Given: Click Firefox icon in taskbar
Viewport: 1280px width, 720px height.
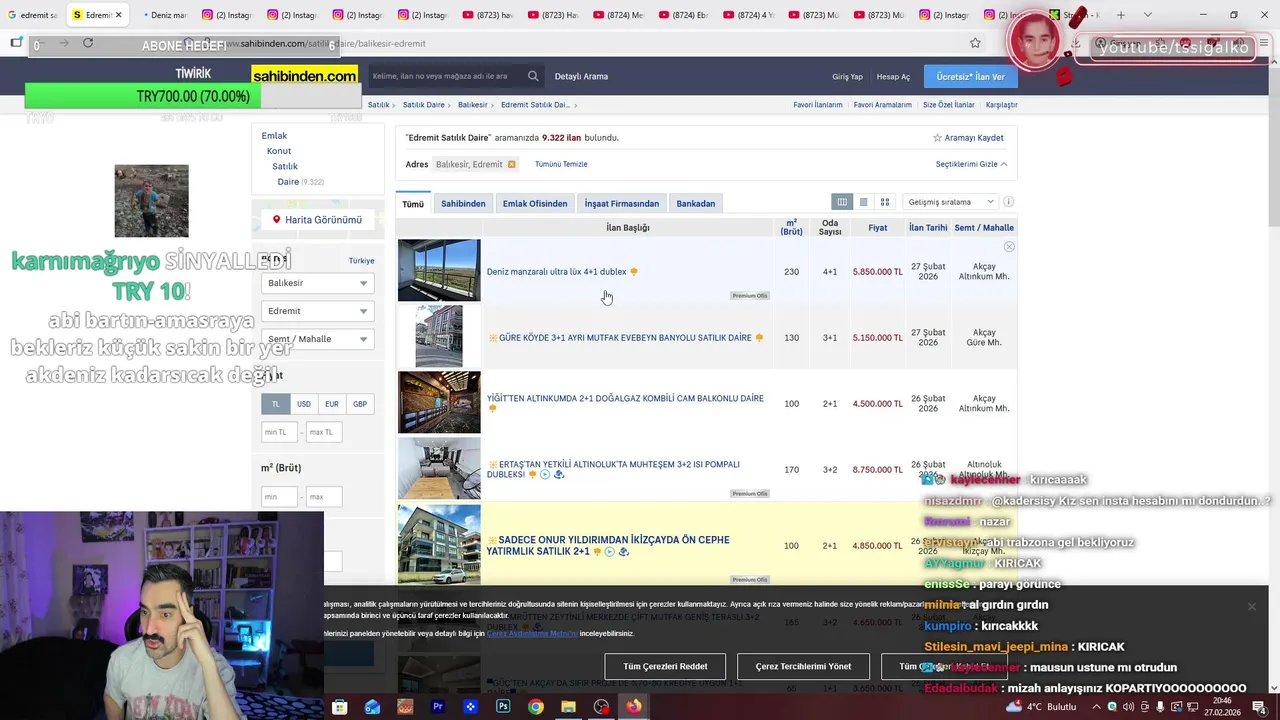Looking at the screenshot, I should pos(634,707).
